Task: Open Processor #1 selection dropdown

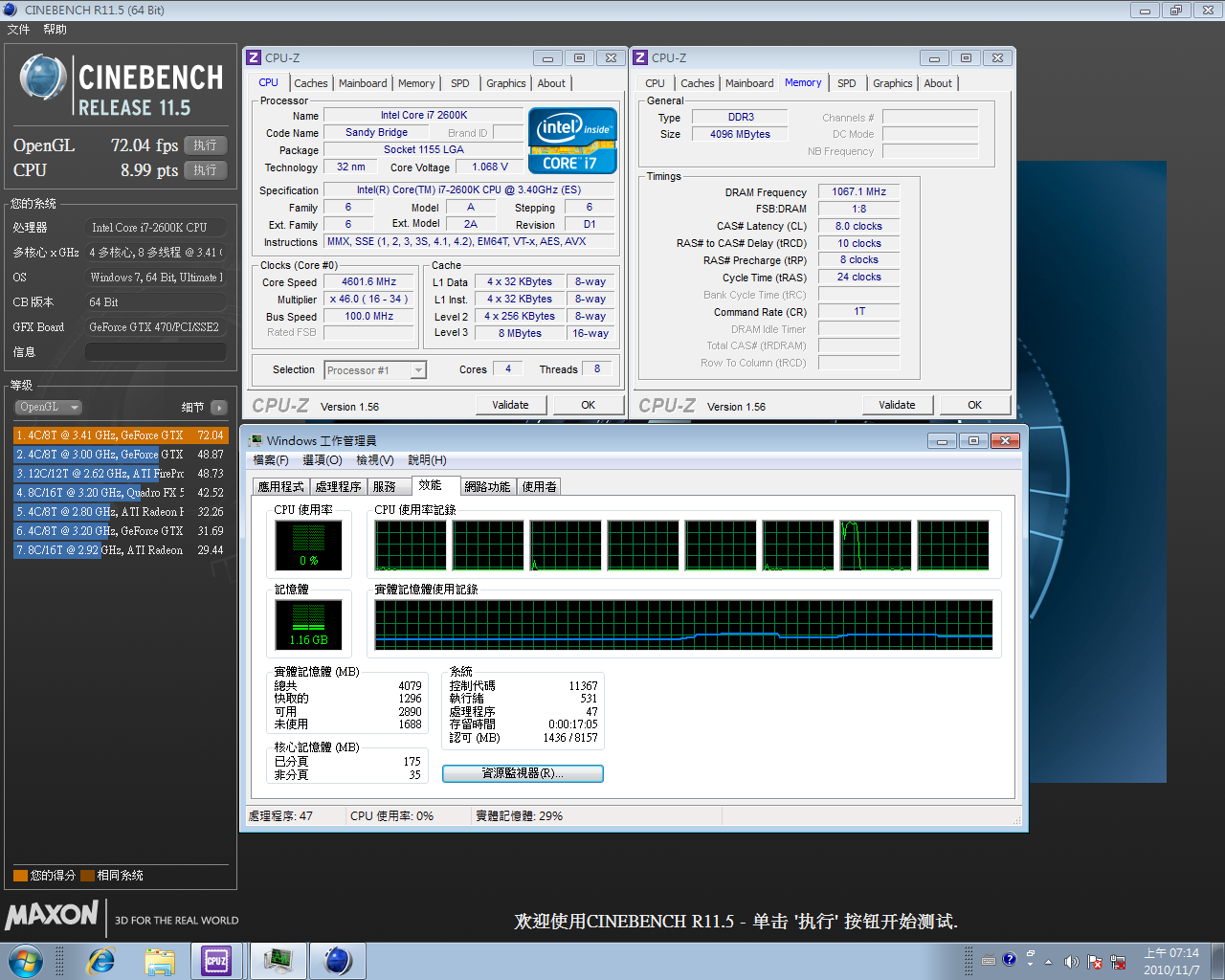Action: [375, 370]
